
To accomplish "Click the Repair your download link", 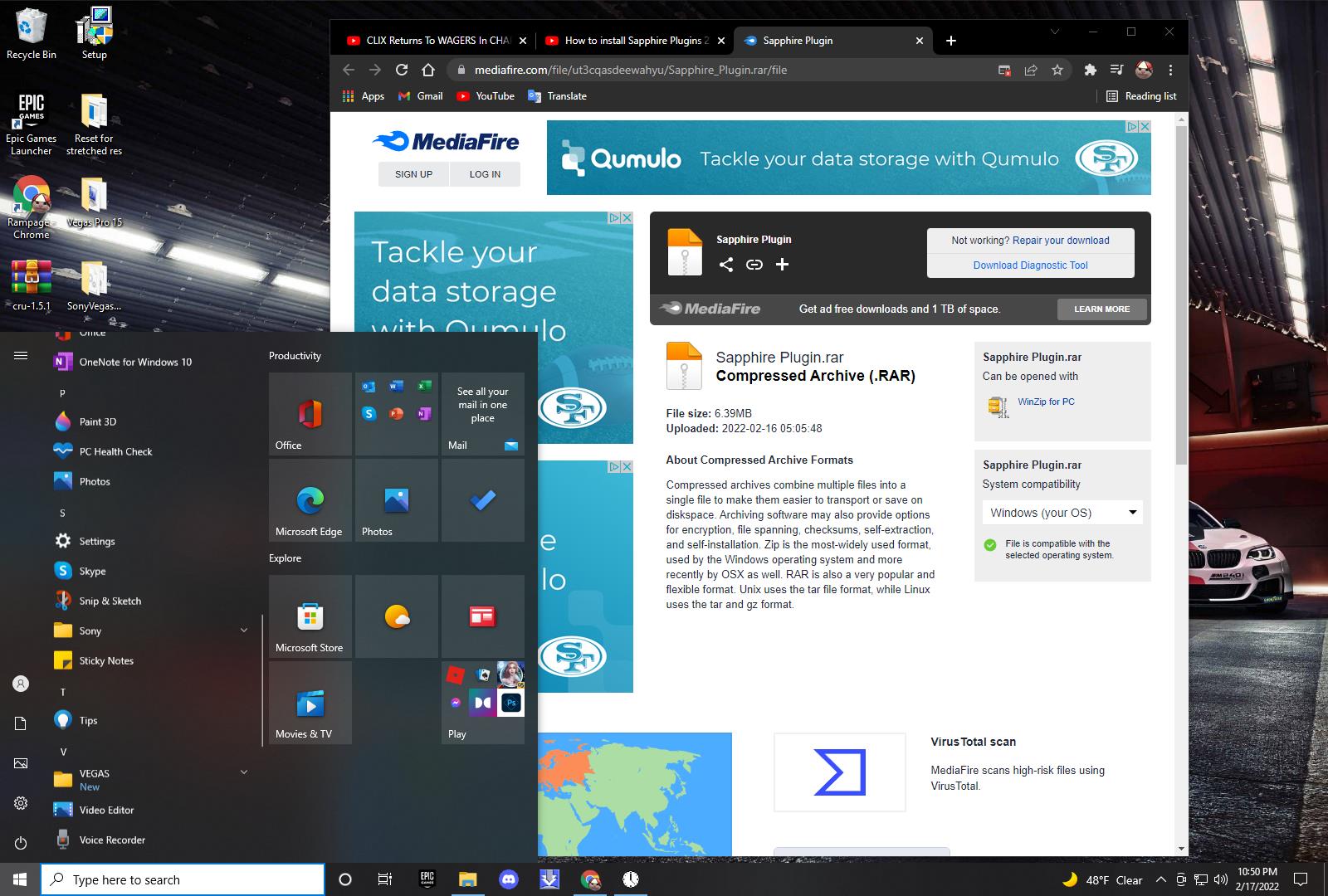I will point(1060,241).
